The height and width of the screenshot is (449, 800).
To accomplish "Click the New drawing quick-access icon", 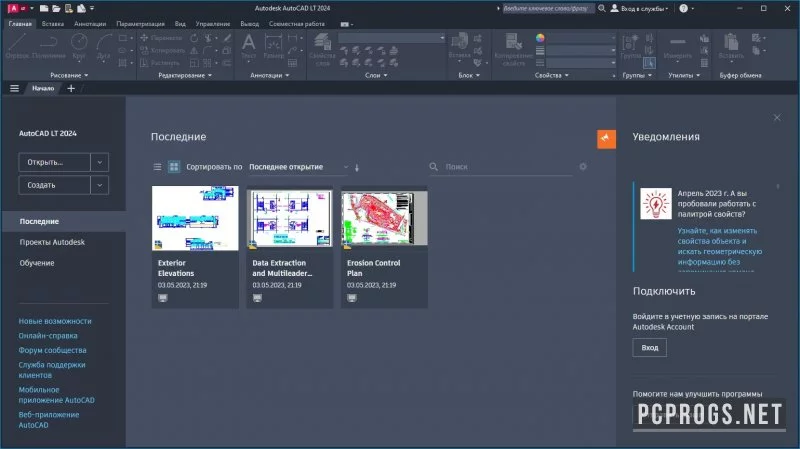I will click(x=44, y=8).
